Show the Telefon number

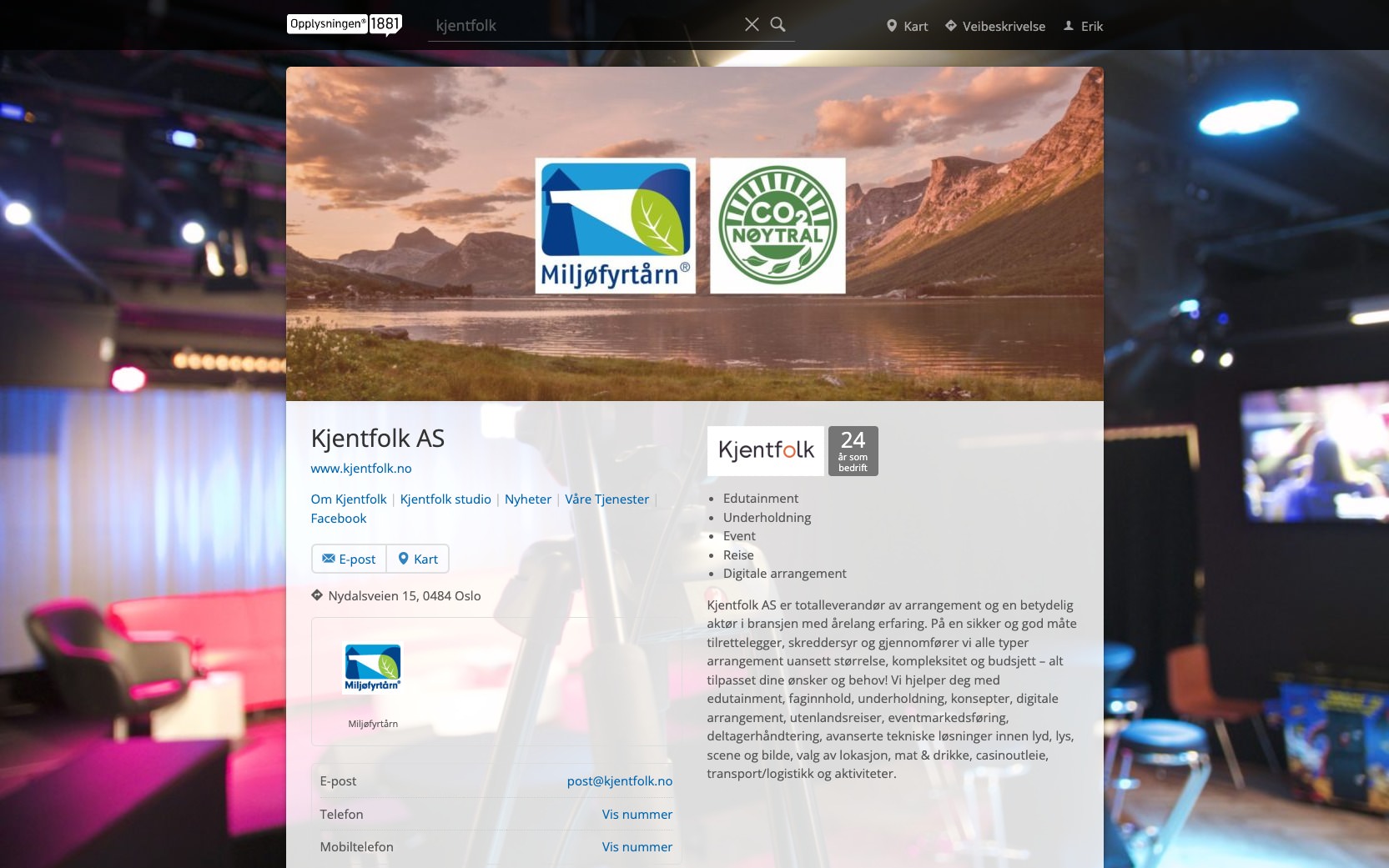(637, 815)
